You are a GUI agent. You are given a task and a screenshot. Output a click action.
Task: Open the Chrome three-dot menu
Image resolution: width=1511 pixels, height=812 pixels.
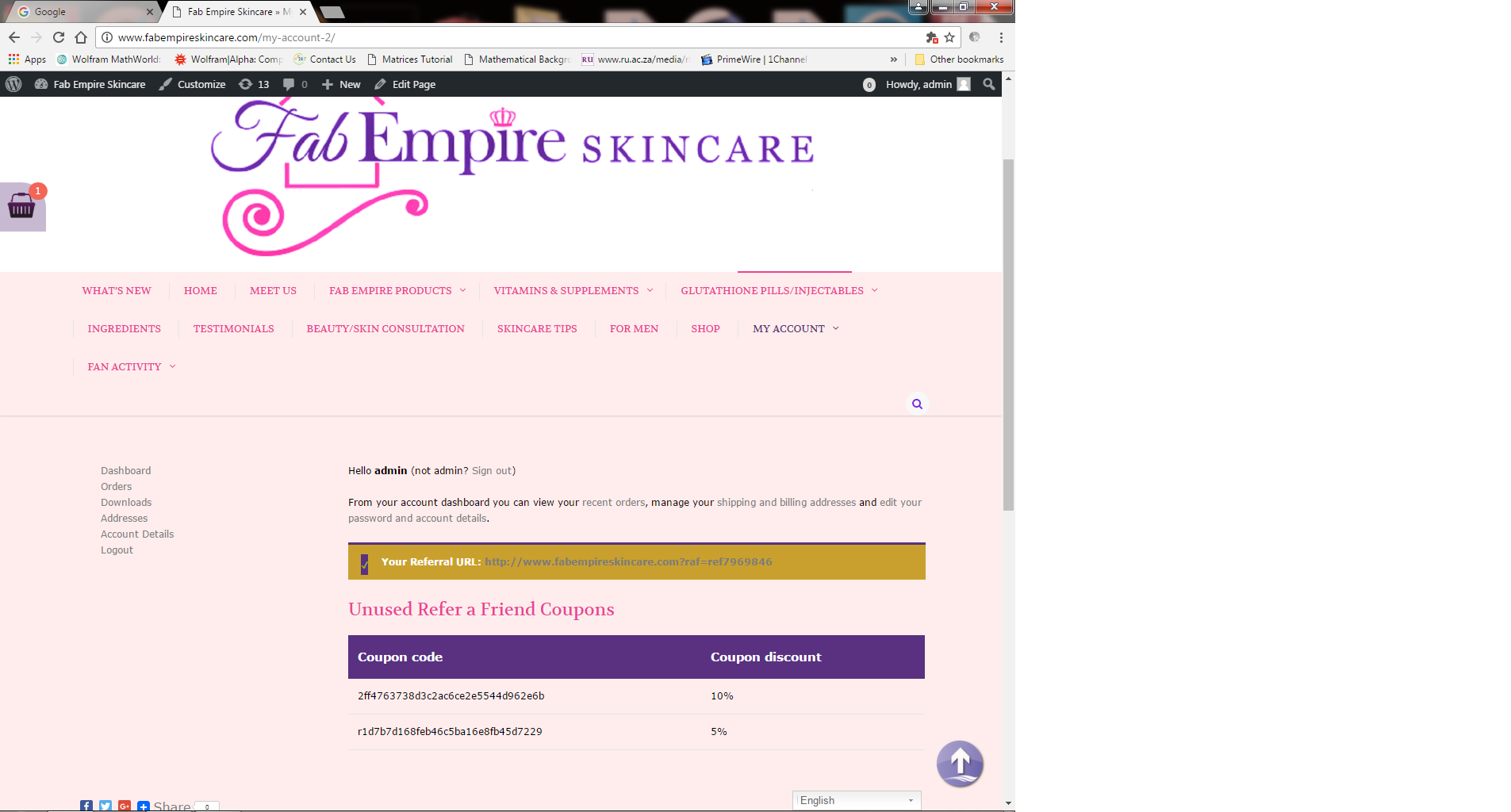click(x=1001, y=37)
